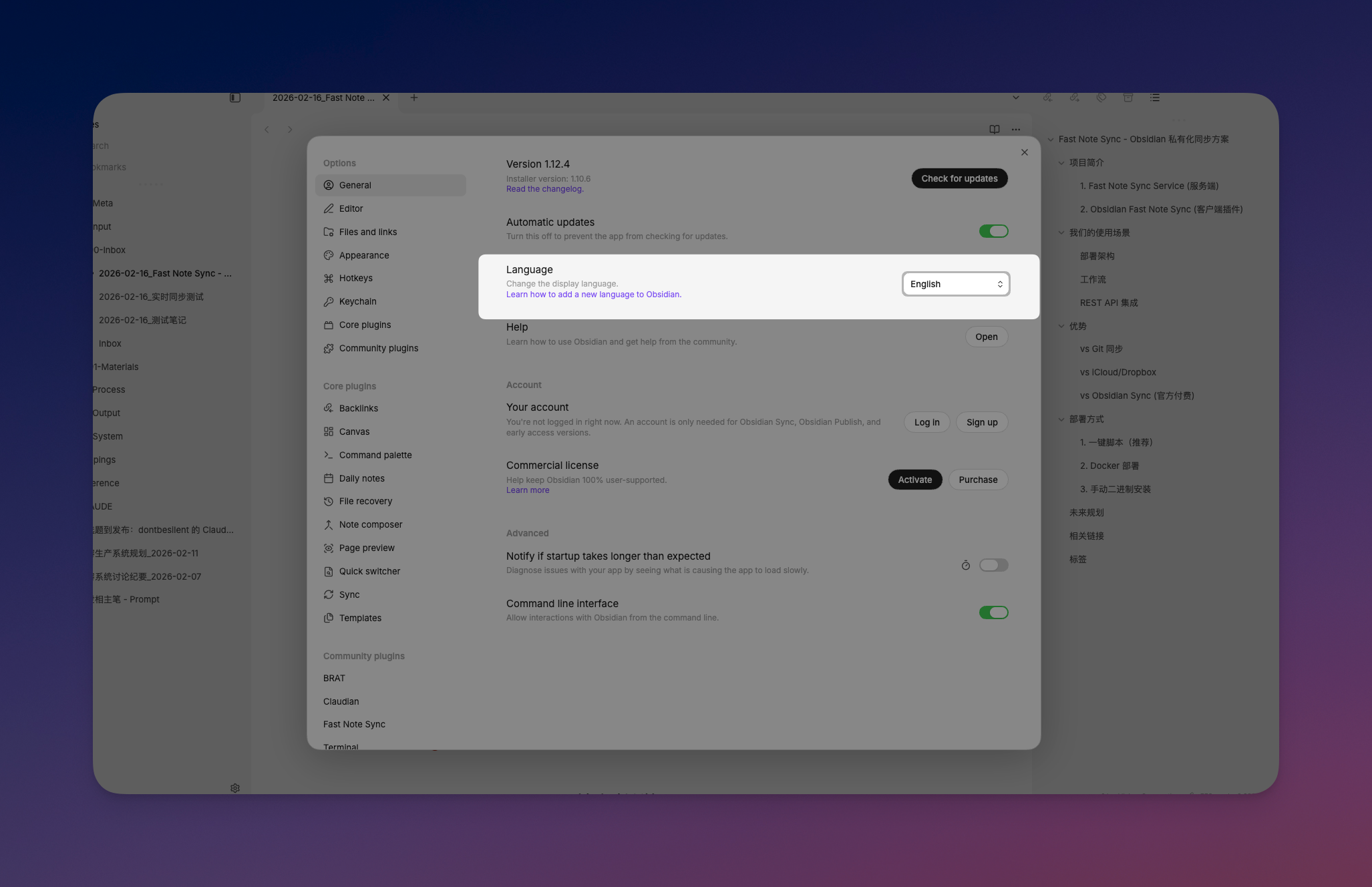This screenshot has height=887, width=1372.
Task: Open the Fast Note Sync plugin settings
Action: coord(354,724)
